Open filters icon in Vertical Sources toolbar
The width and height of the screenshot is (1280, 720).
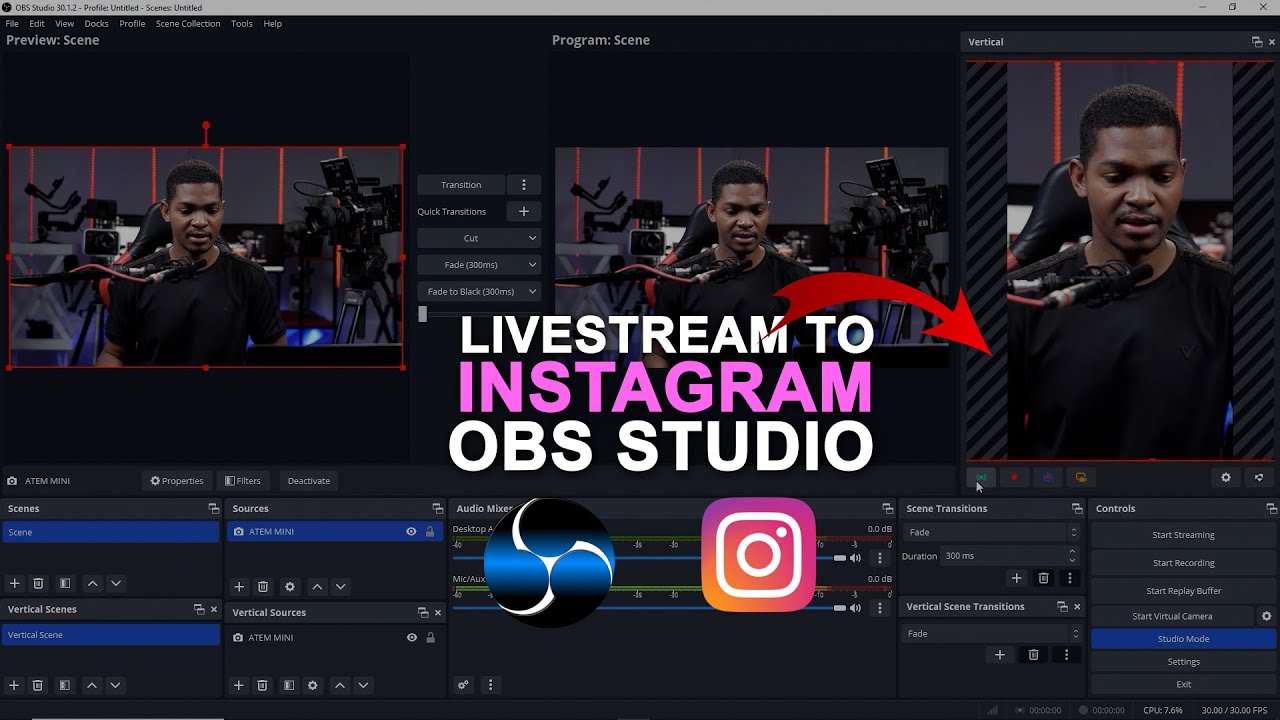289,685
